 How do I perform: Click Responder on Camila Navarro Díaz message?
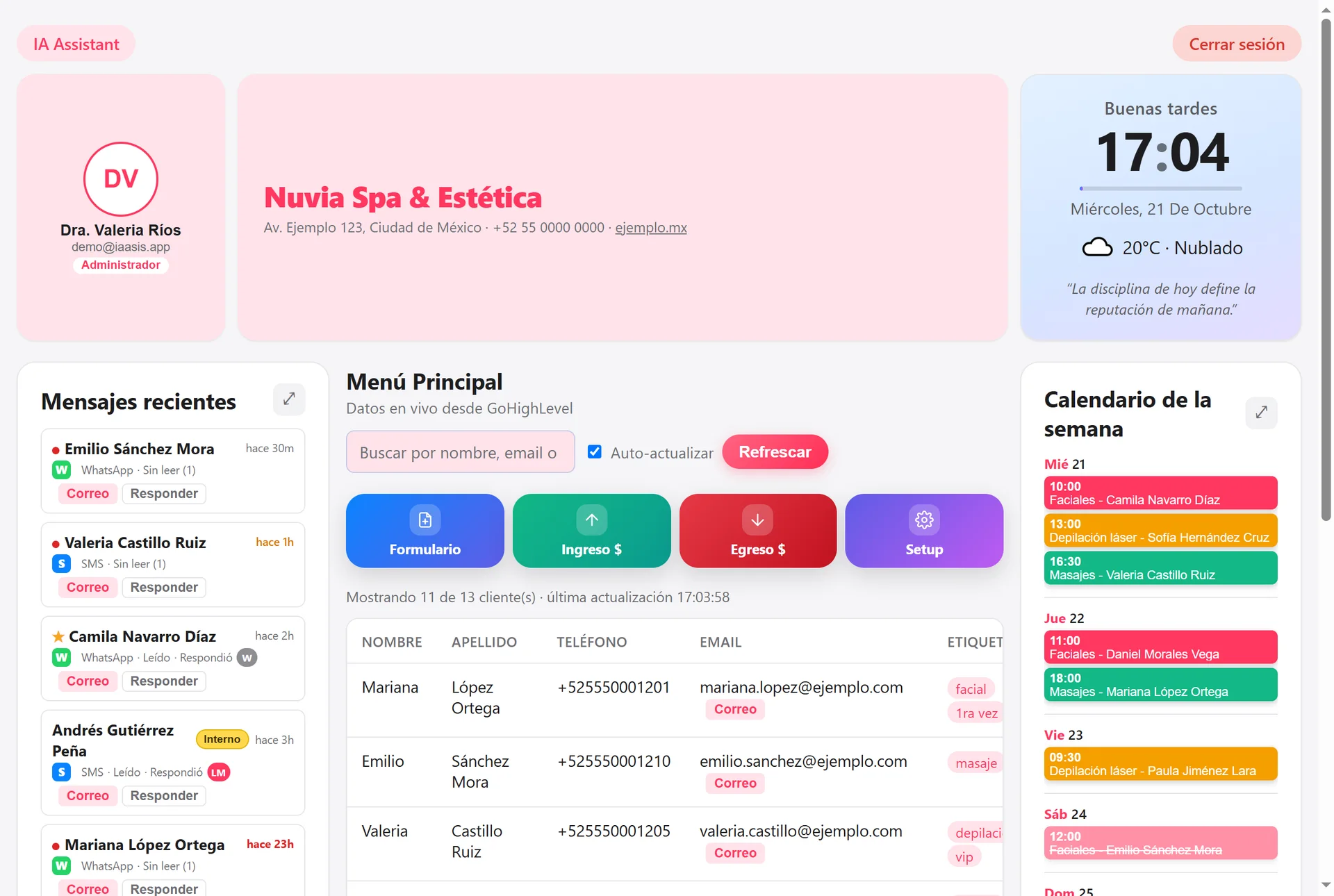(x=164, y=681)
